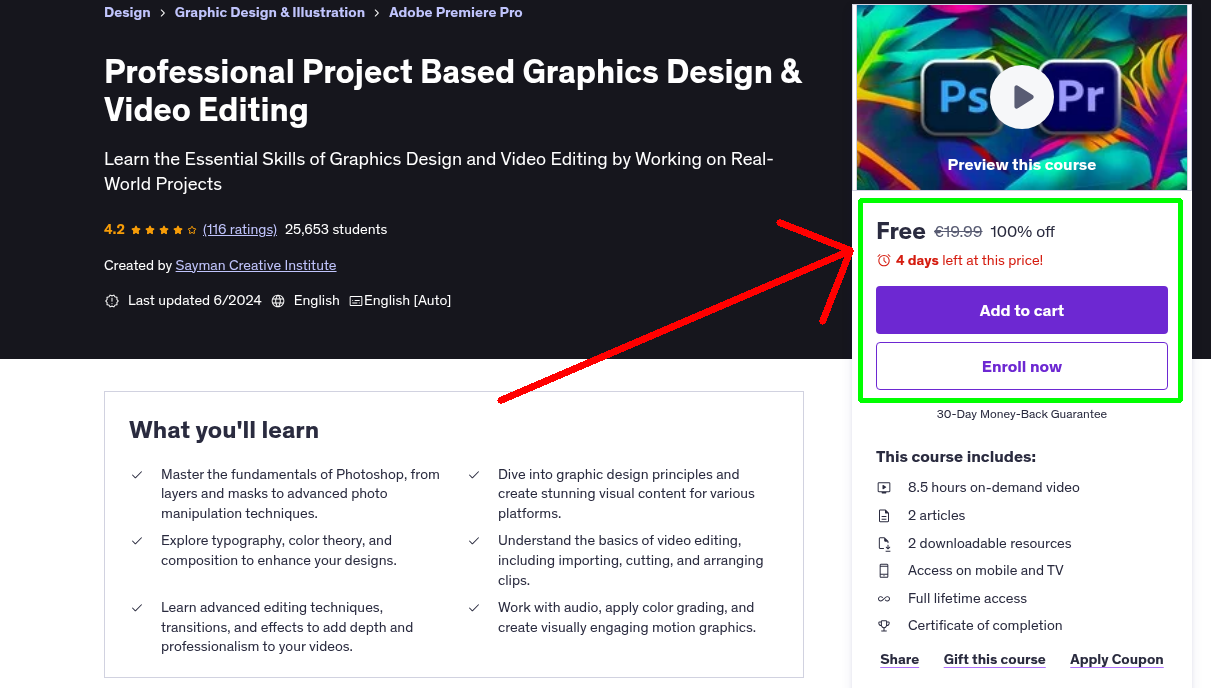Click the checkmark beside Master the fundamentals of Photoshop

[137, 475]
